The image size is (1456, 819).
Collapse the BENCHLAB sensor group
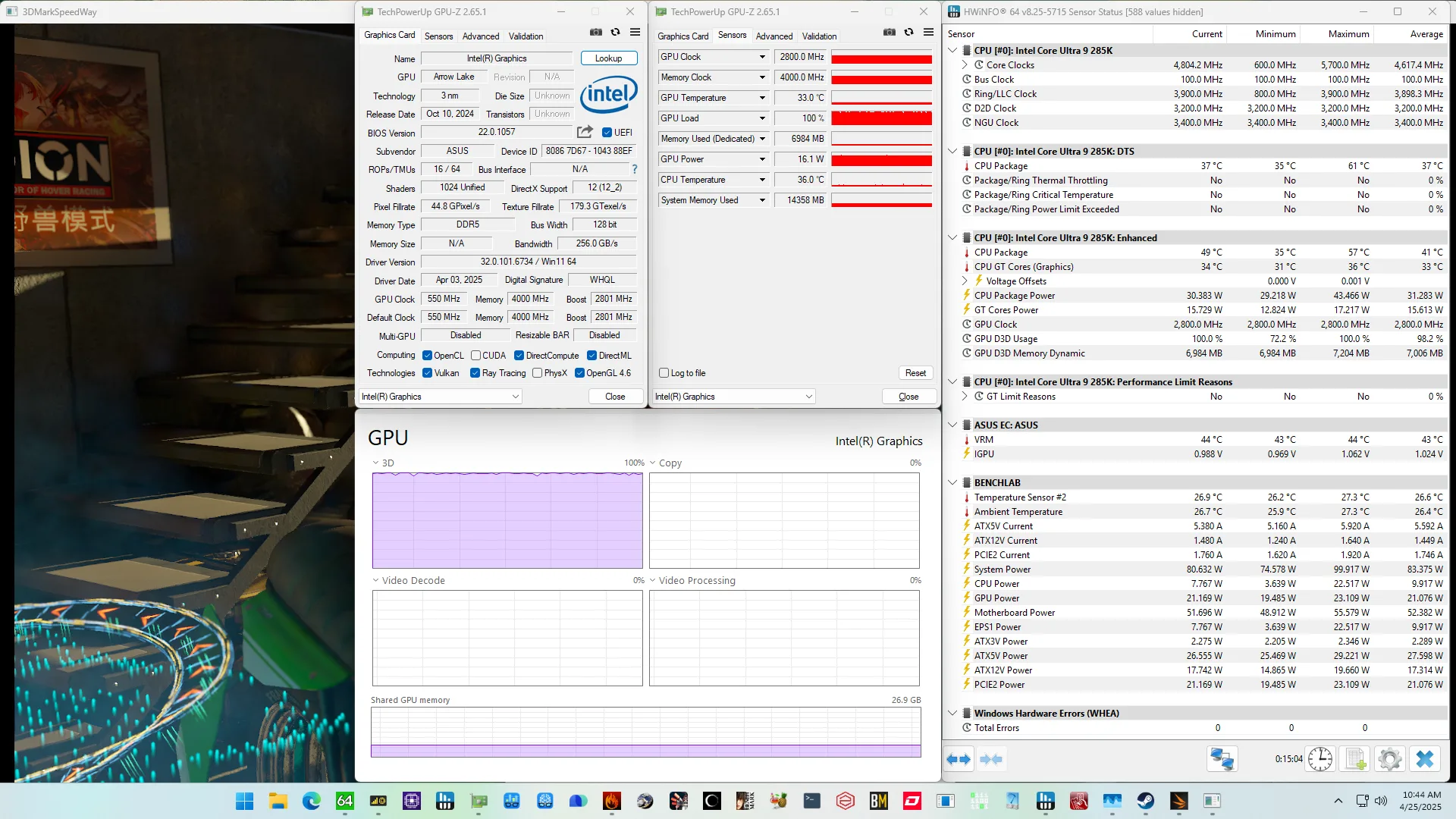point(952,483)
